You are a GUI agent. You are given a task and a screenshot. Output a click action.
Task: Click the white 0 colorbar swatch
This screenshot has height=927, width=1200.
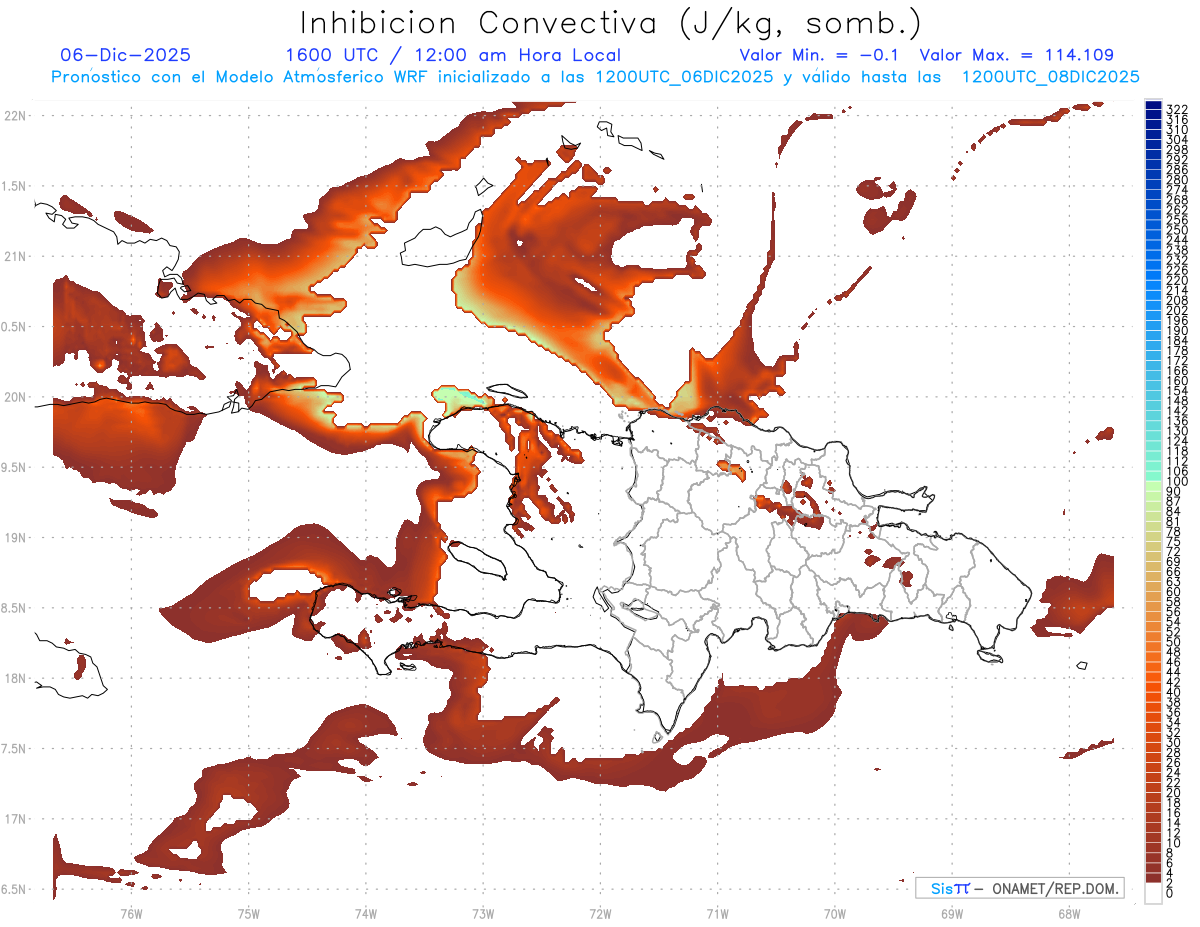coord(1153,894)
